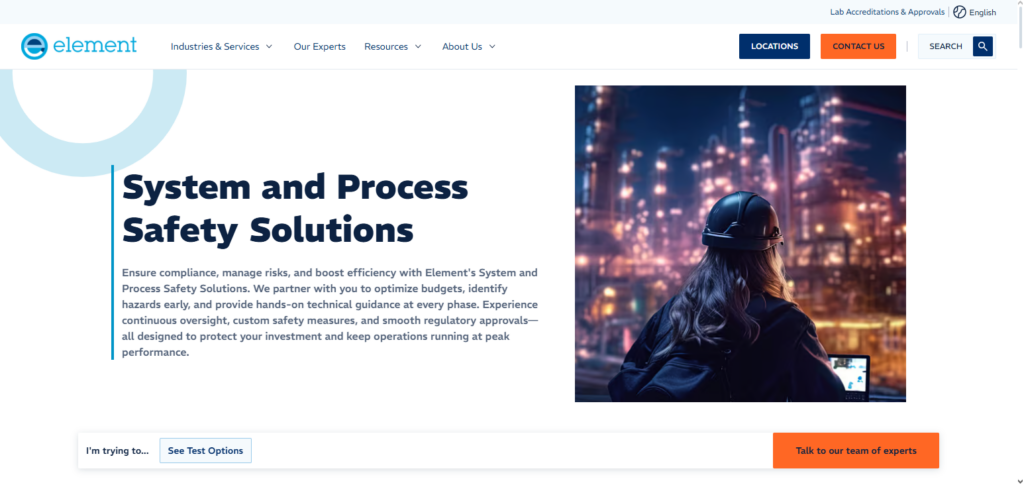Viewport: 1024px width, 485px height.
Task: Open the English language selector
Action: coord(983,12)
